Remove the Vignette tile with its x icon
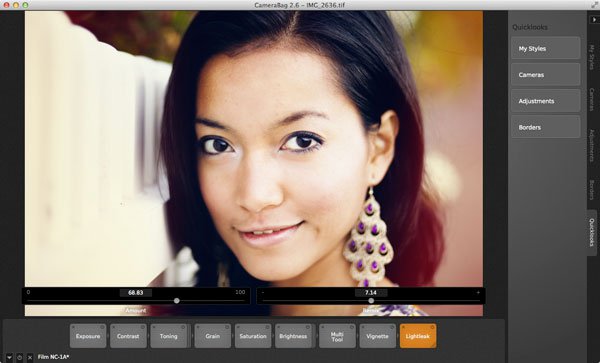Image resolution: width=600 pixels, height=363 pixels. coord(363,327)
